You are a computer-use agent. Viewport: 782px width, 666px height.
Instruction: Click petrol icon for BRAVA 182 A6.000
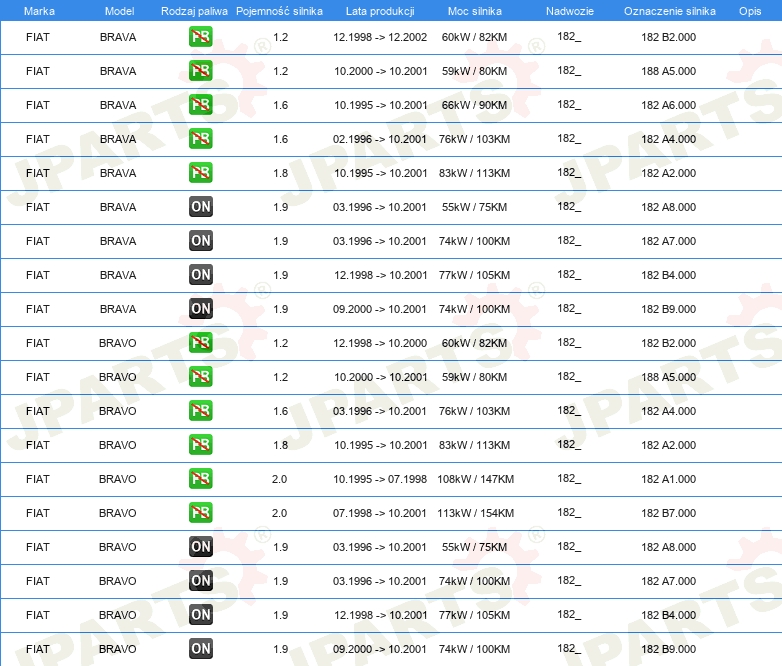(200, 104)
